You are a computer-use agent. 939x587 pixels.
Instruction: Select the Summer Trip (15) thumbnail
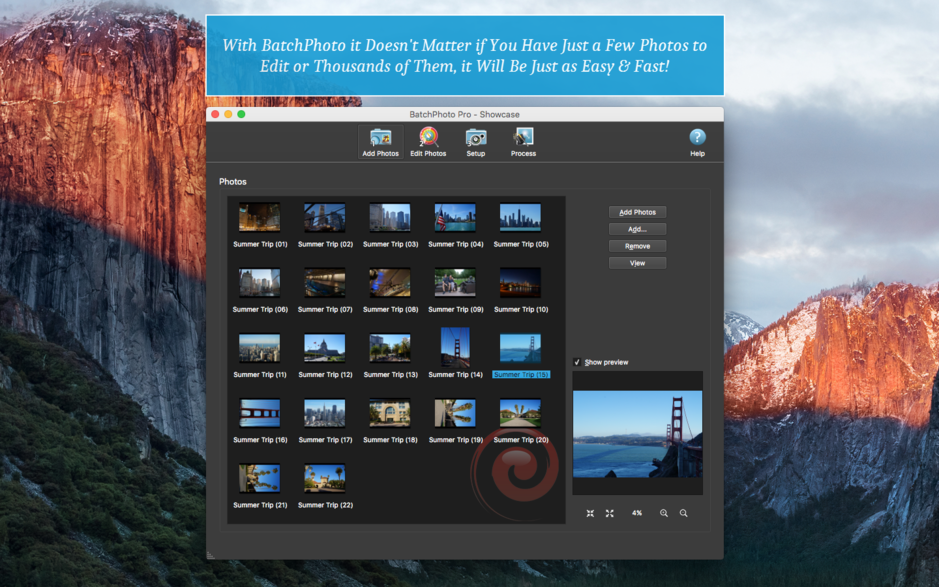(519, 347)
